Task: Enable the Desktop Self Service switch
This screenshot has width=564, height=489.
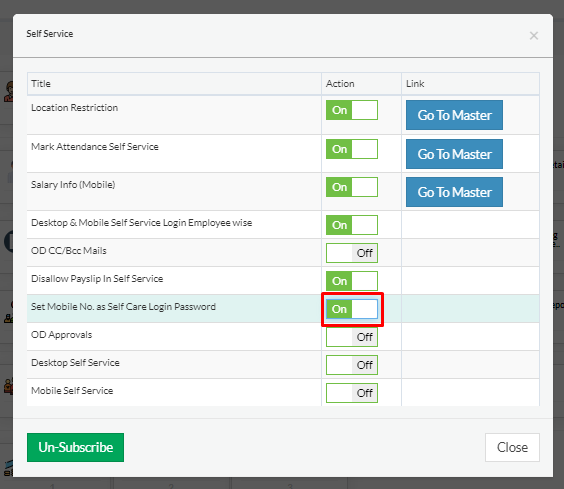Action: 352,365
